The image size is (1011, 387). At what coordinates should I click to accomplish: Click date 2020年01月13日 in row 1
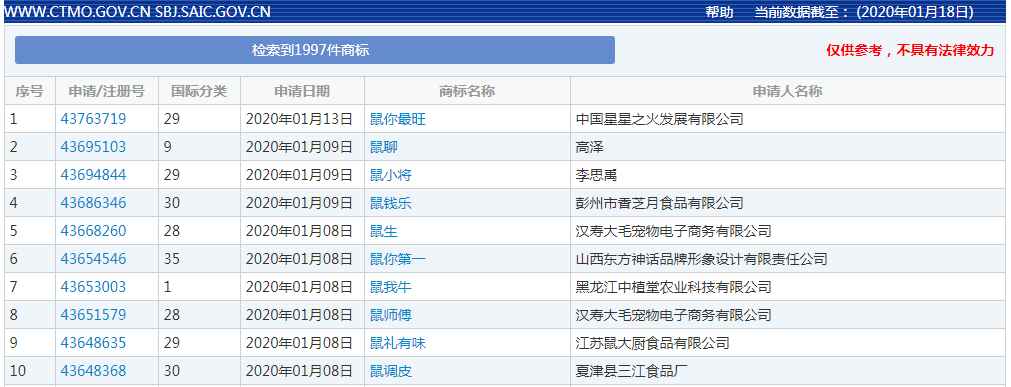click(300, 119)
